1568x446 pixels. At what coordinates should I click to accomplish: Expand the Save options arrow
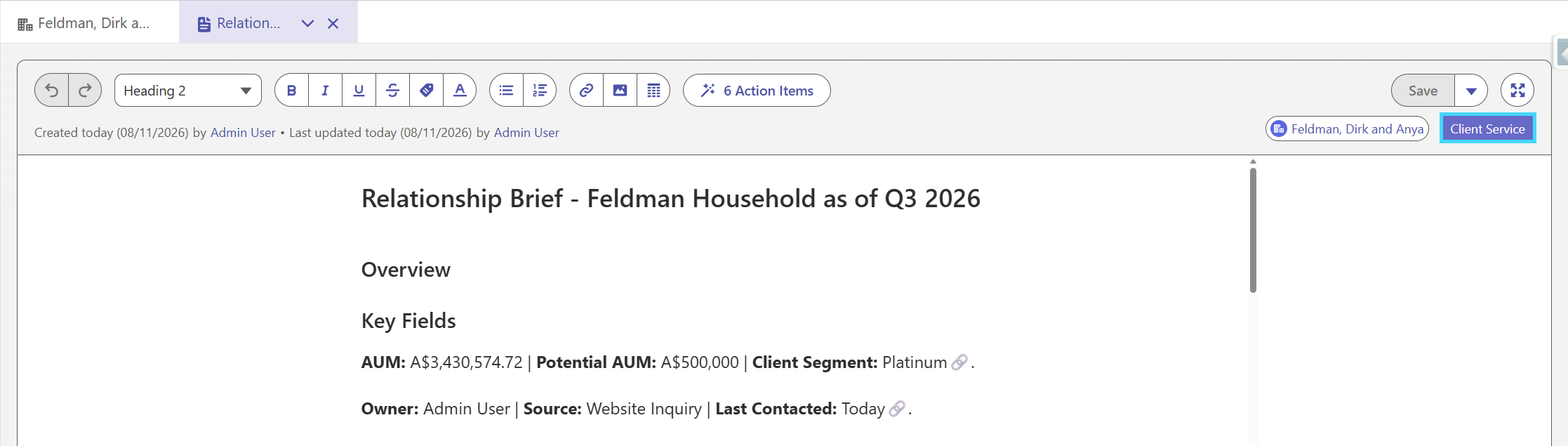click(x=1471, y=91)
